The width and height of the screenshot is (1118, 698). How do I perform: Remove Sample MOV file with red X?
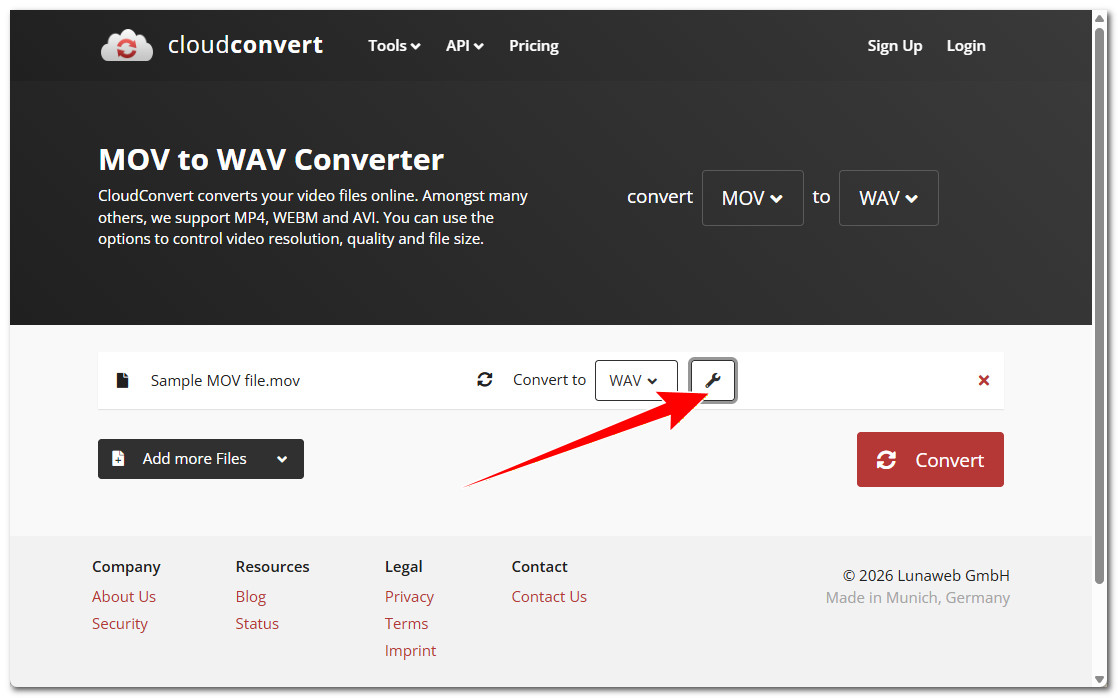pos(984,381)
